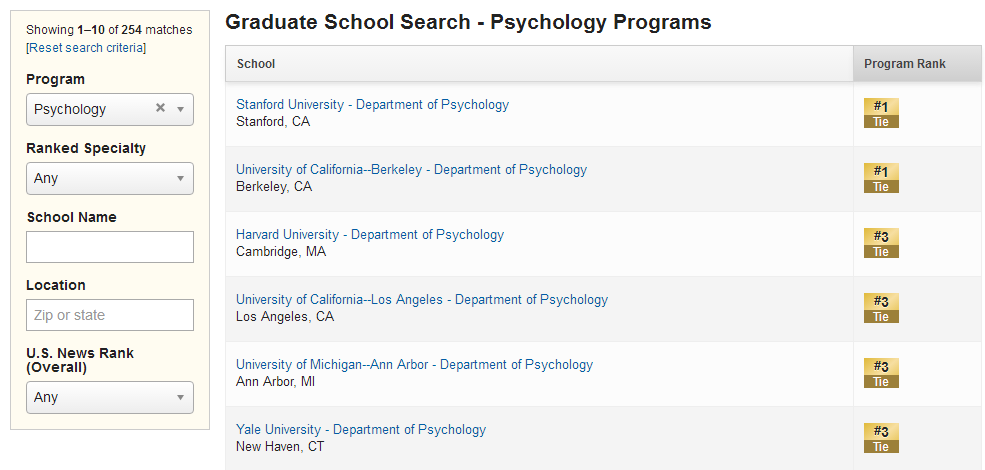Open the Program dropdown arrow
Image resolution: width=985 pixels, height=470 pixels.
[180, 109]
